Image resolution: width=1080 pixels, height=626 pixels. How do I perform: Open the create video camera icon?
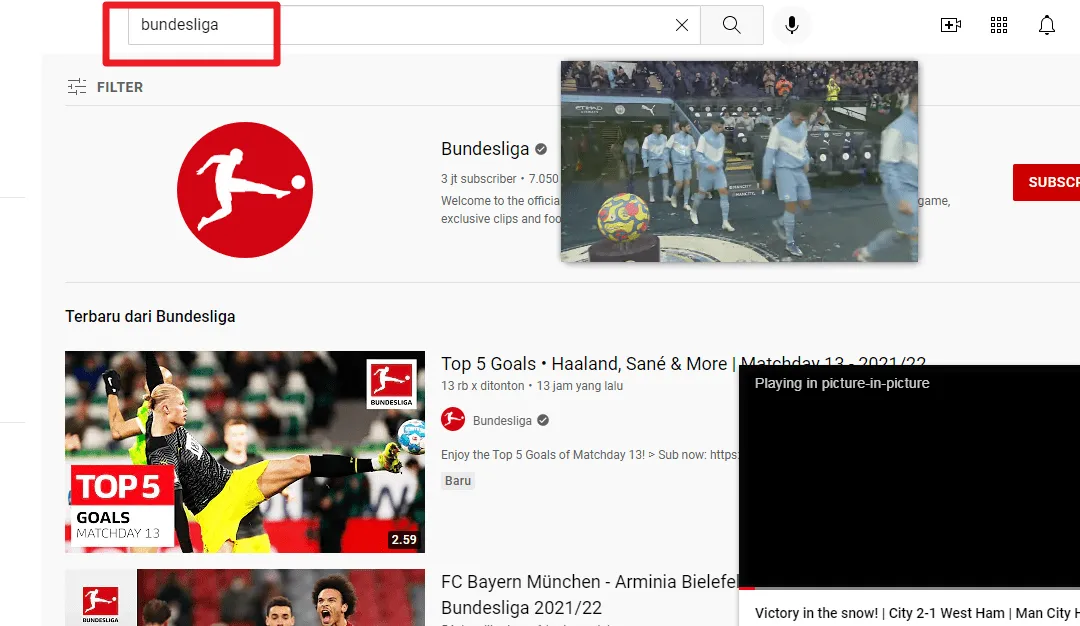coord(951,25)
